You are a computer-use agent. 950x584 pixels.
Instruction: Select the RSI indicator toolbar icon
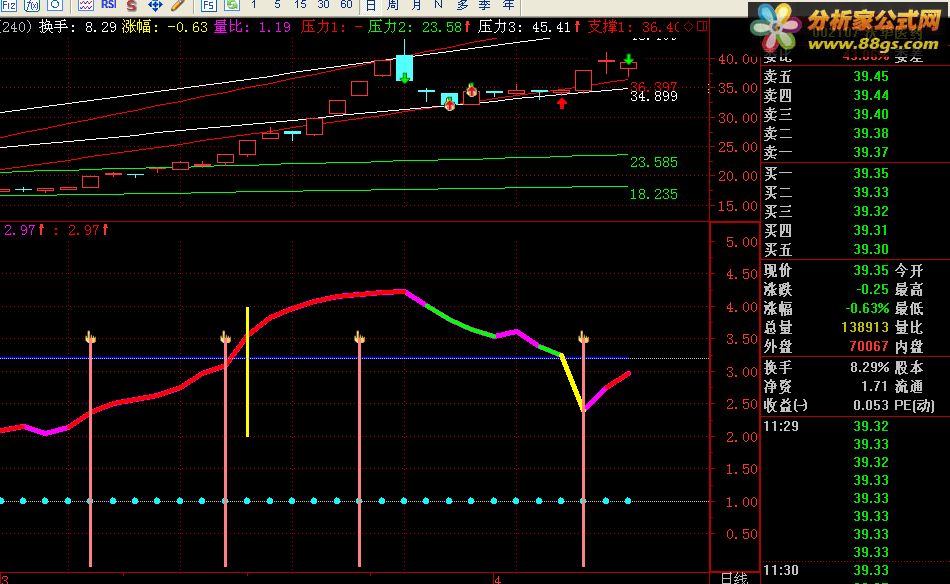click(109, 5)
